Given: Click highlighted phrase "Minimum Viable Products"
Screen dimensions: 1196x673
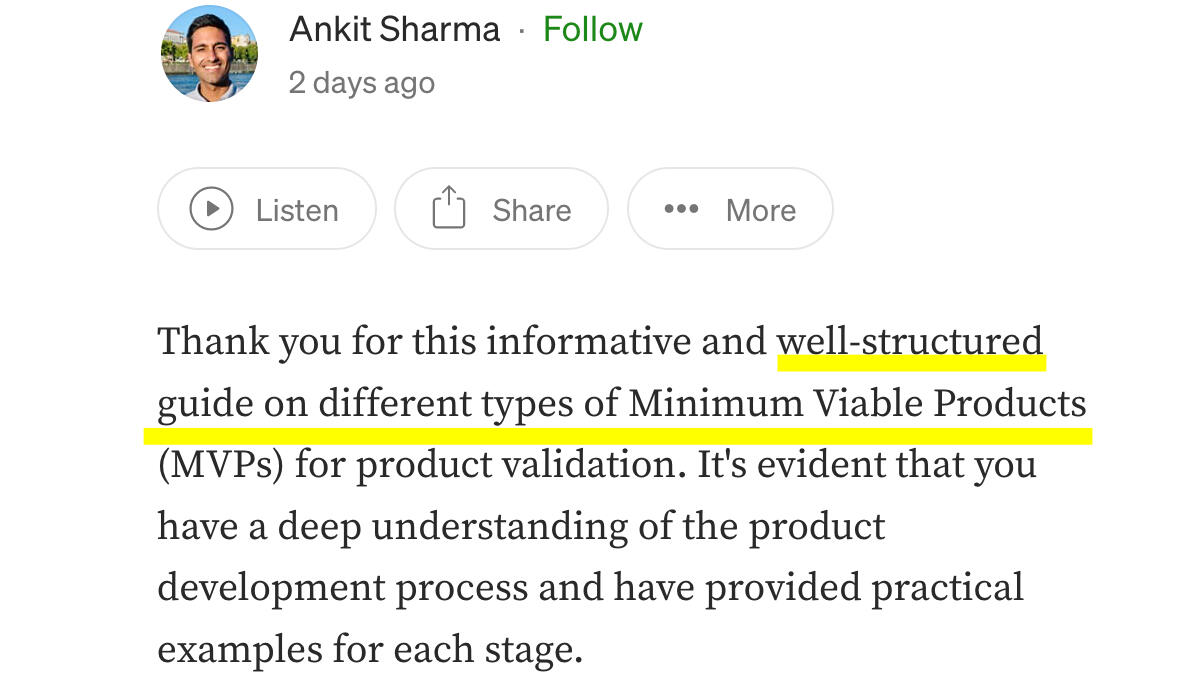Looking at the screenshot, I should [x=857, y=404].
